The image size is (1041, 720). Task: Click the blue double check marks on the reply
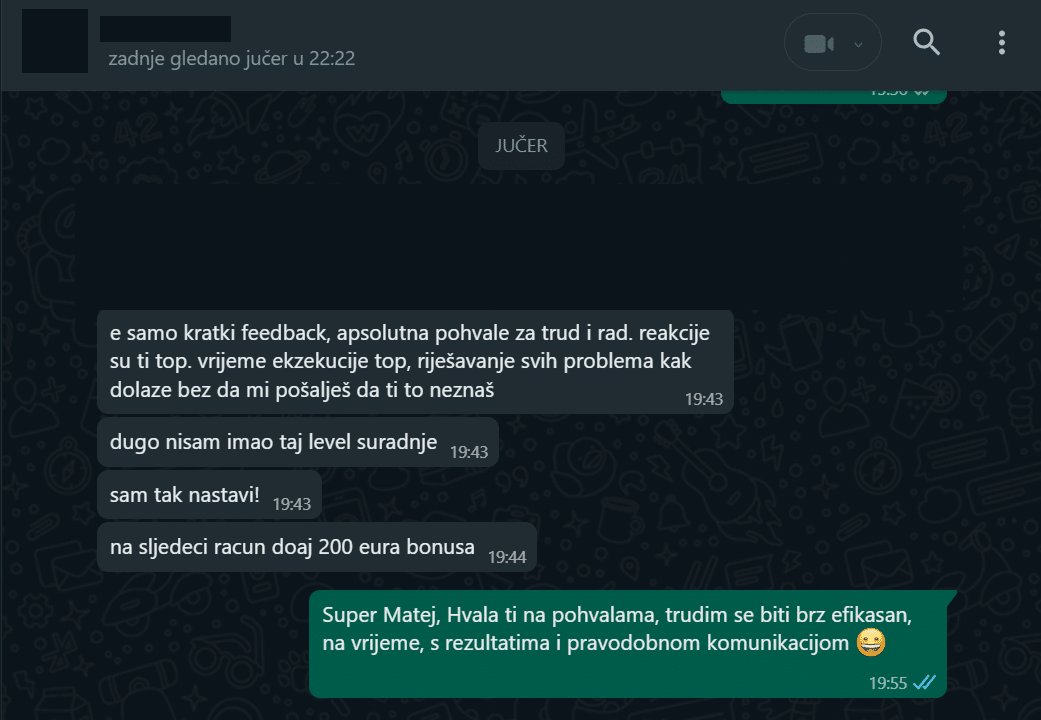coord(924,682)
